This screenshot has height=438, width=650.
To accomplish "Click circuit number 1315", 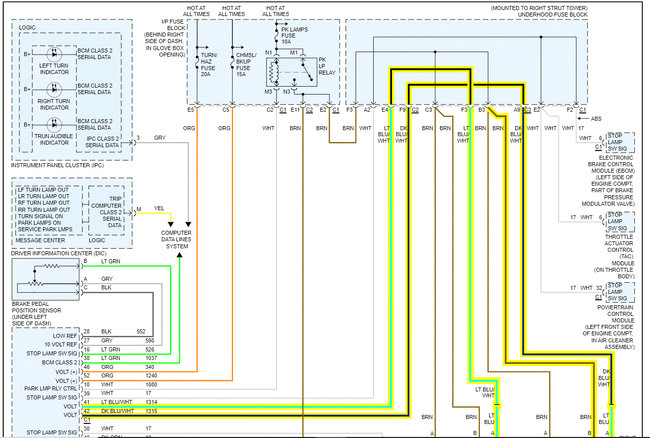I will coord(151,411).
